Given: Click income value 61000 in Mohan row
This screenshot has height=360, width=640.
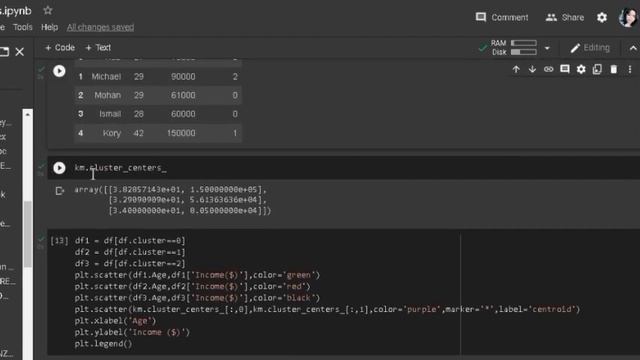Looking at the screenshot, I should (183, 95).
